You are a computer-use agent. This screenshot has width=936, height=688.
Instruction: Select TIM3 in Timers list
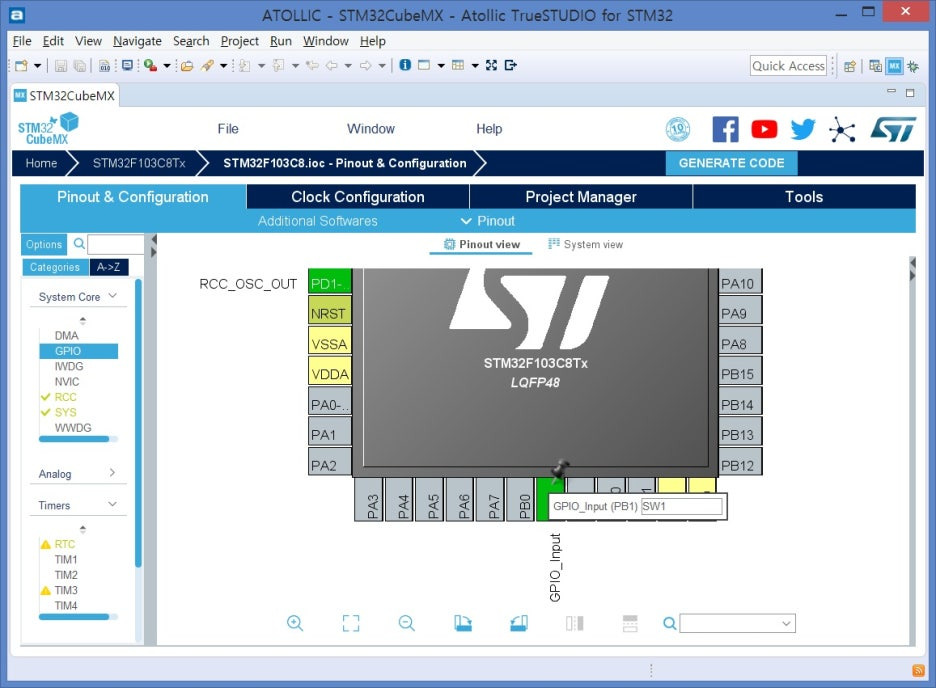pos(66,590)
